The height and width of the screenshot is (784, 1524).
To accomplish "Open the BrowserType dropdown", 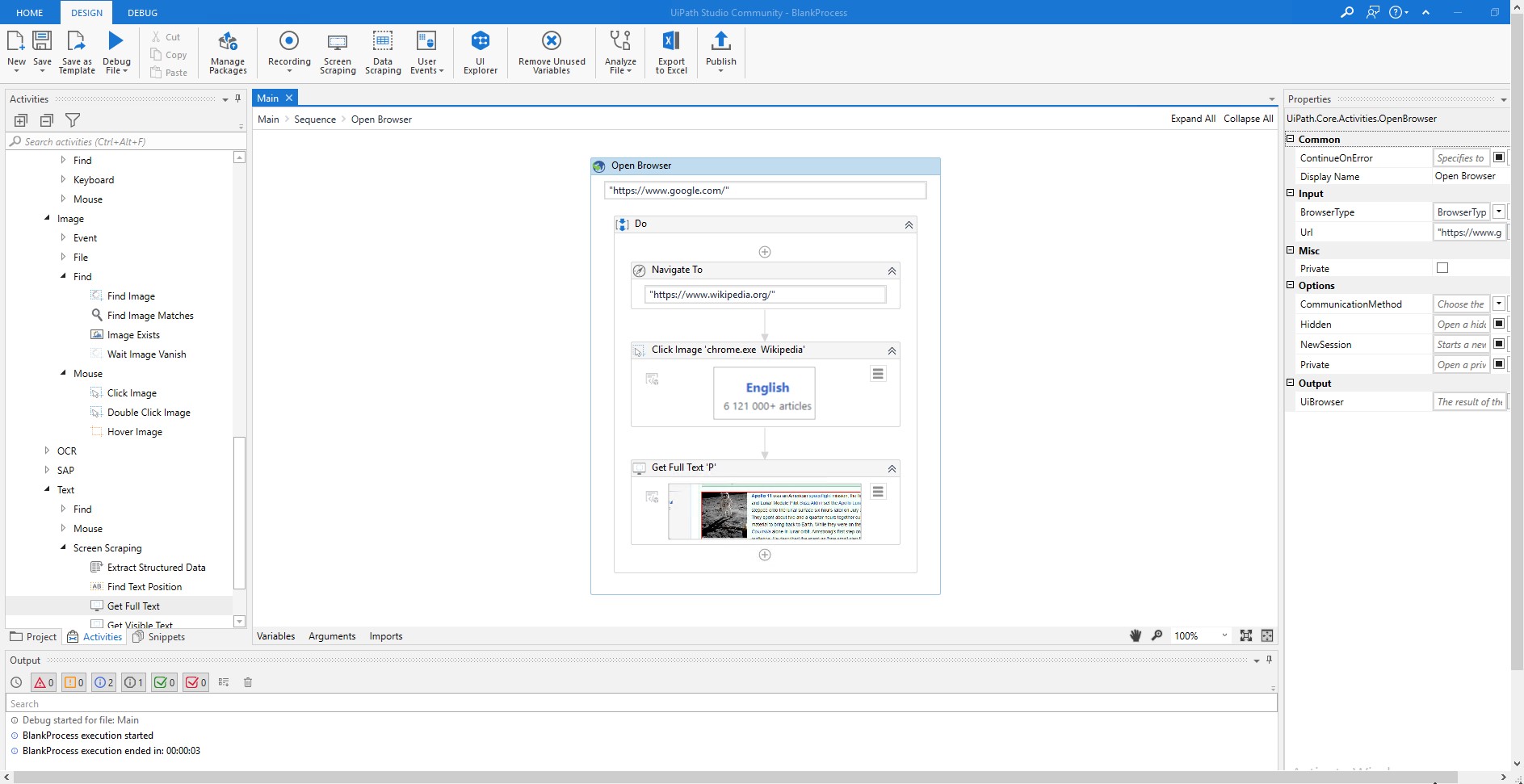I will [x=1499, y=212].
